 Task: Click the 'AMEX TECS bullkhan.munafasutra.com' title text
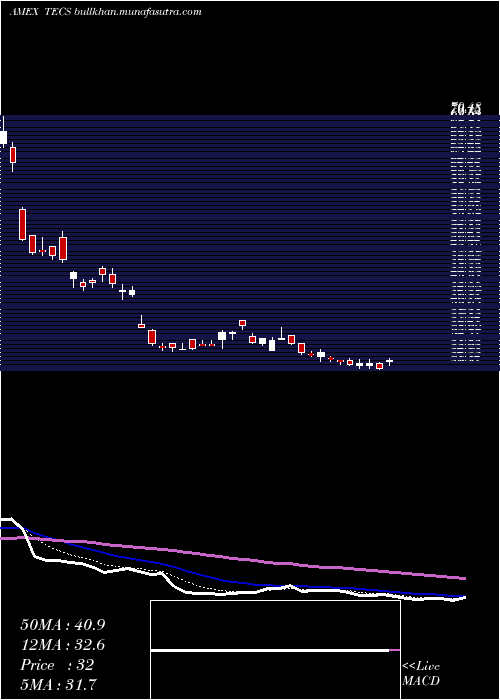click(x=105, y=12)
